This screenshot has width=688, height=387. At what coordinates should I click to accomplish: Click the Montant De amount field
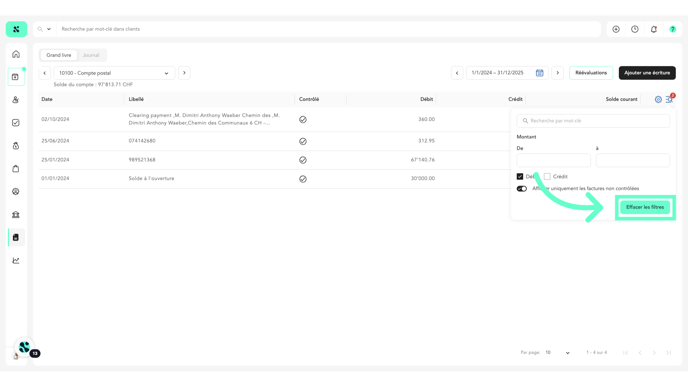(x=553, y=160)
